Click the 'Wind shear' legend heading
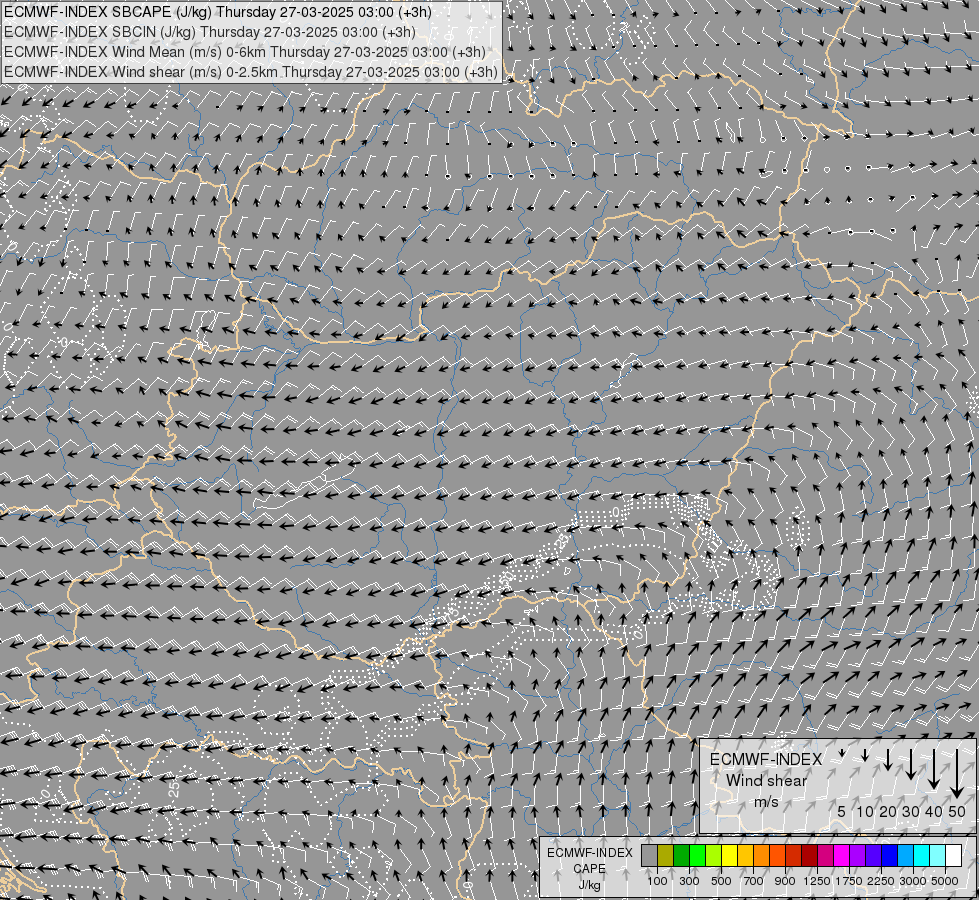 coord(767,781)
